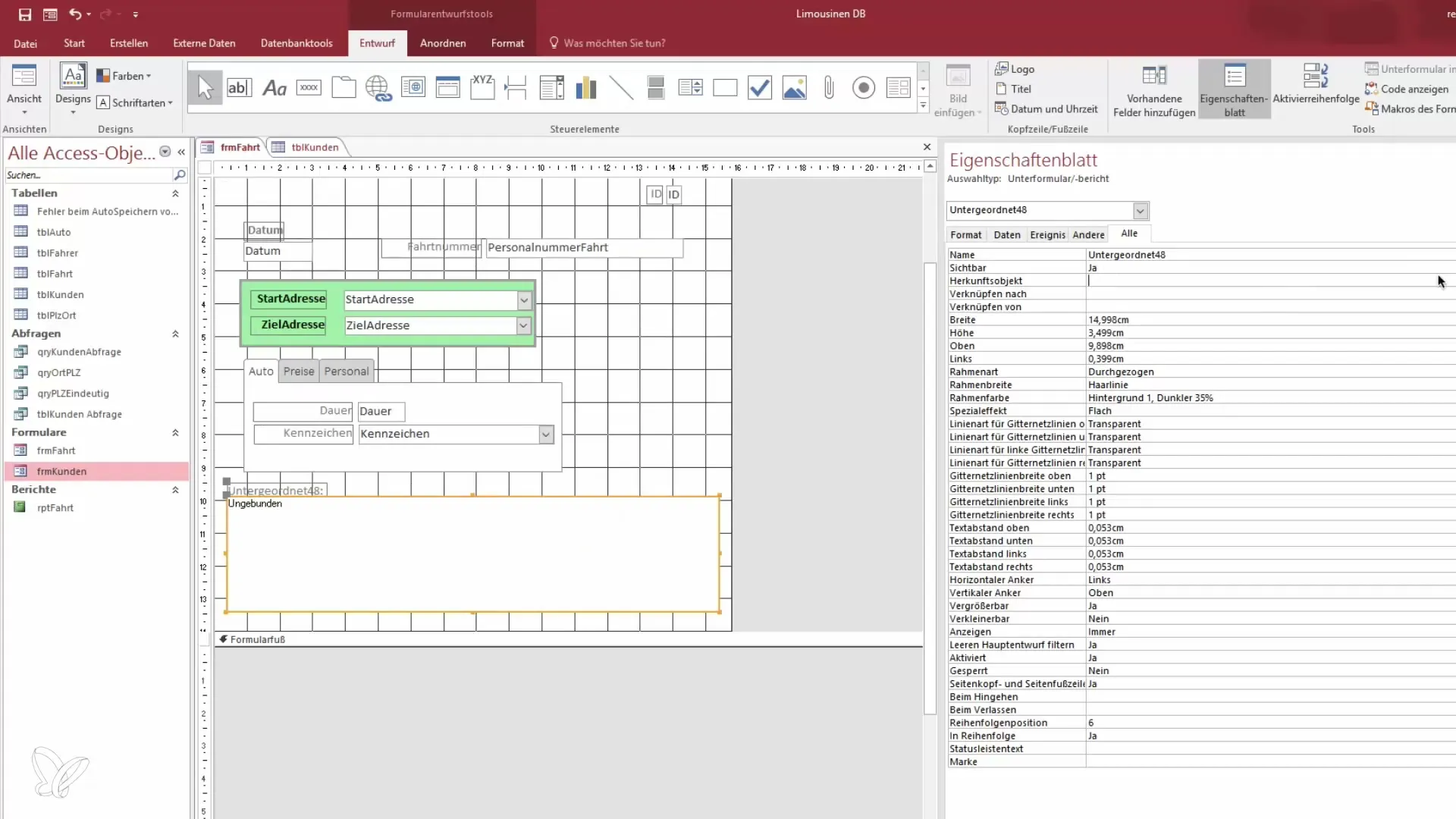Pick the List Box control

click(x=690, y=88)
